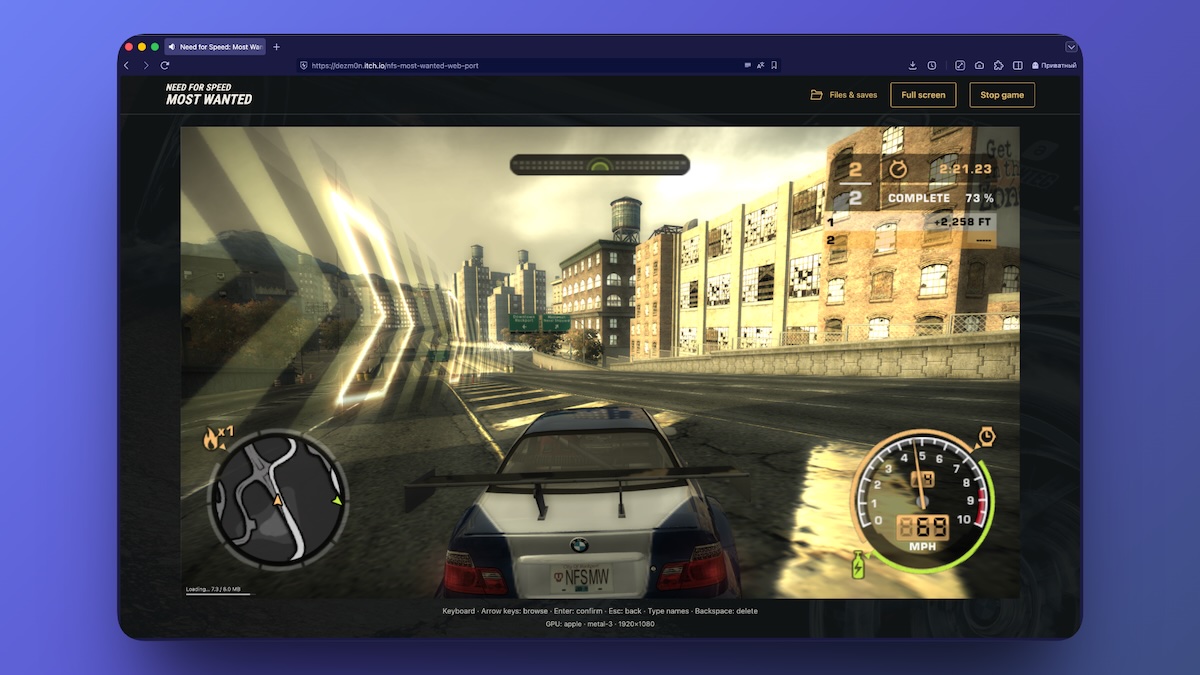
Task: Click the speedbreaker stopwatch icon by gauge
Action: pos(986,437)
